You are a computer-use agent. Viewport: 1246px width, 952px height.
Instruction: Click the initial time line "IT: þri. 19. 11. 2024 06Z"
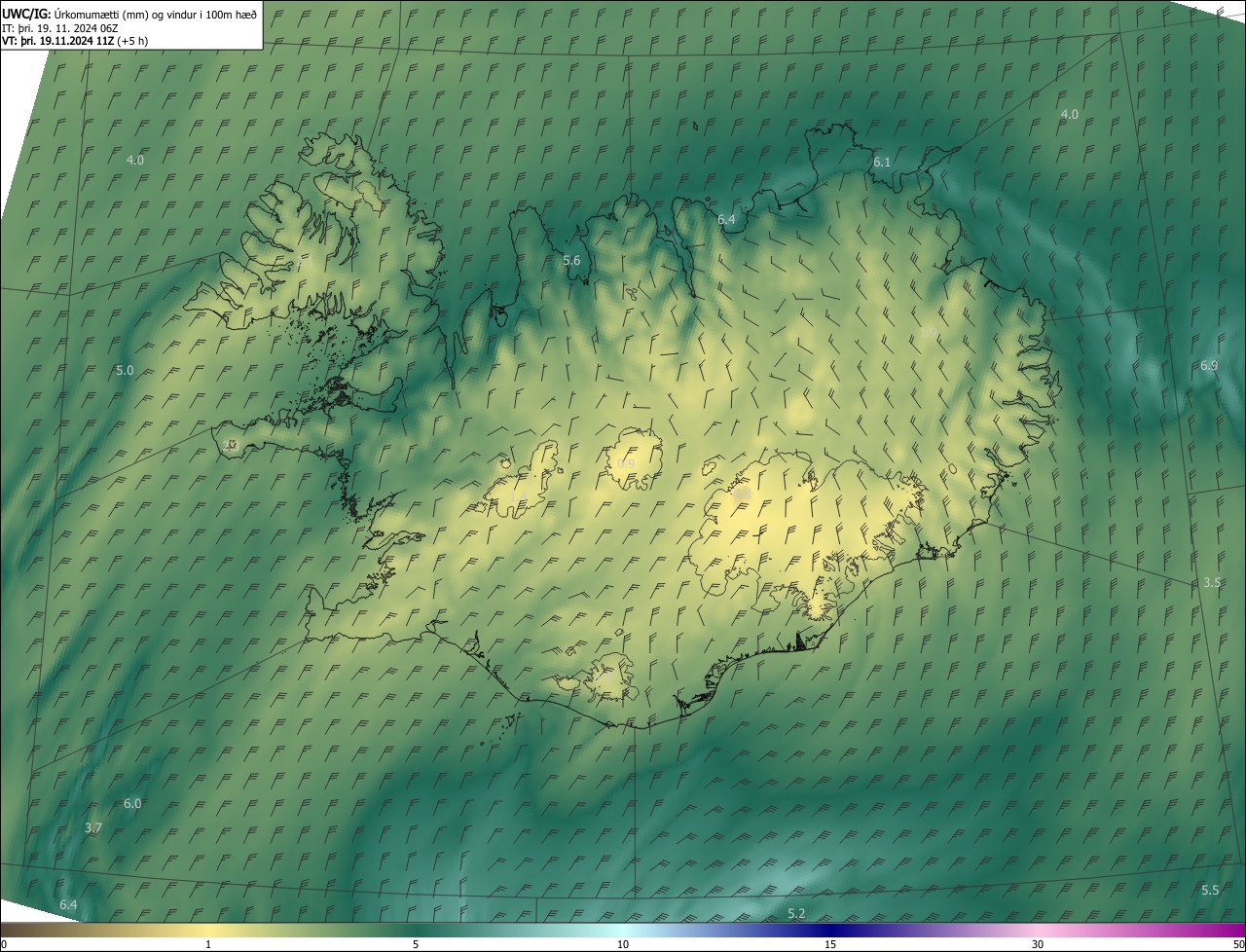pyautogui.click(x=60, y=28)
